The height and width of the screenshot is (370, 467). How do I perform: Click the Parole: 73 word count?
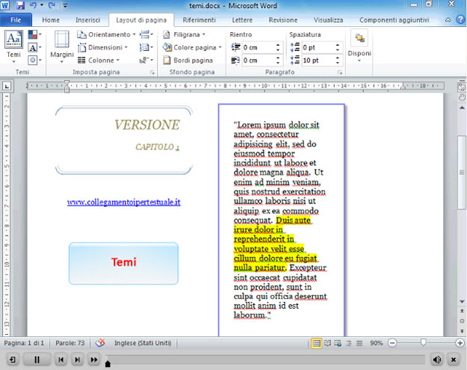click(70, 343)
